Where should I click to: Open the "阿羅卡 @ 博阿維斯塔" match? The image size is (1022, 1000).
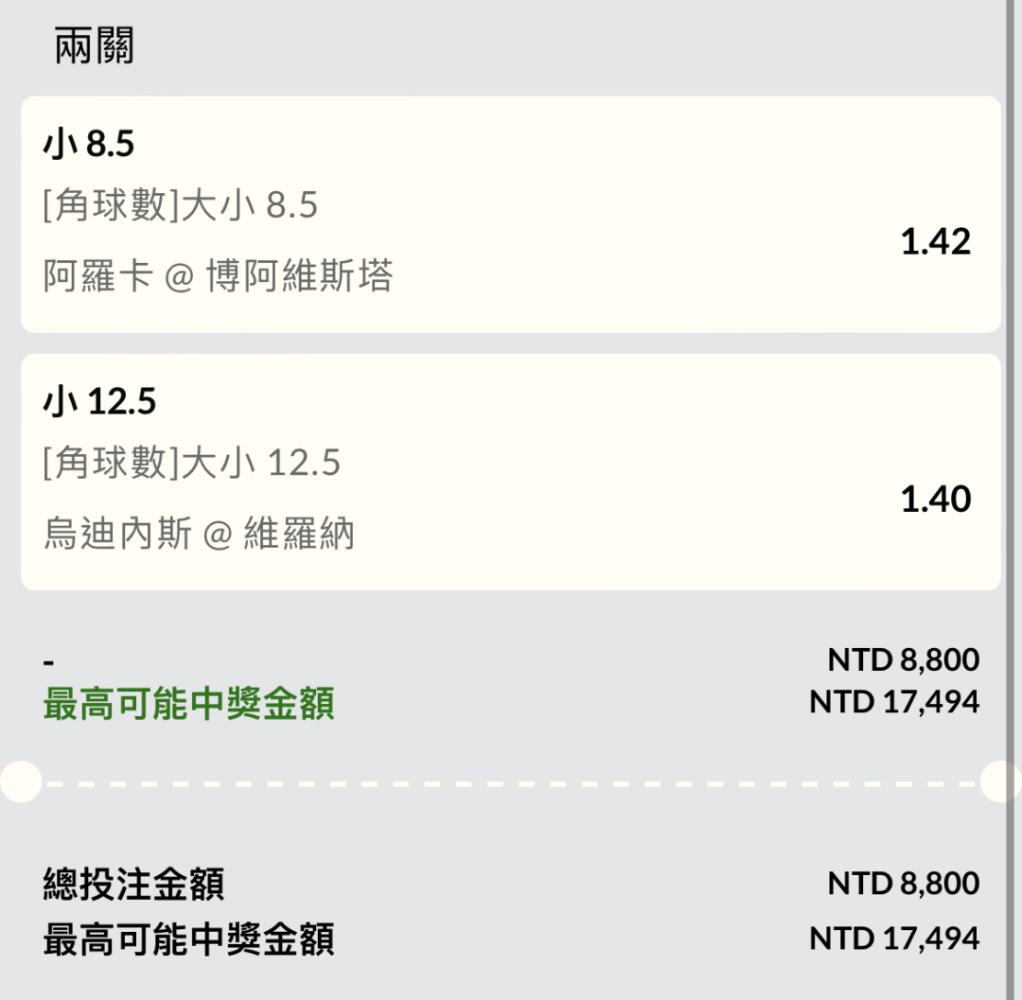[218, 276]
